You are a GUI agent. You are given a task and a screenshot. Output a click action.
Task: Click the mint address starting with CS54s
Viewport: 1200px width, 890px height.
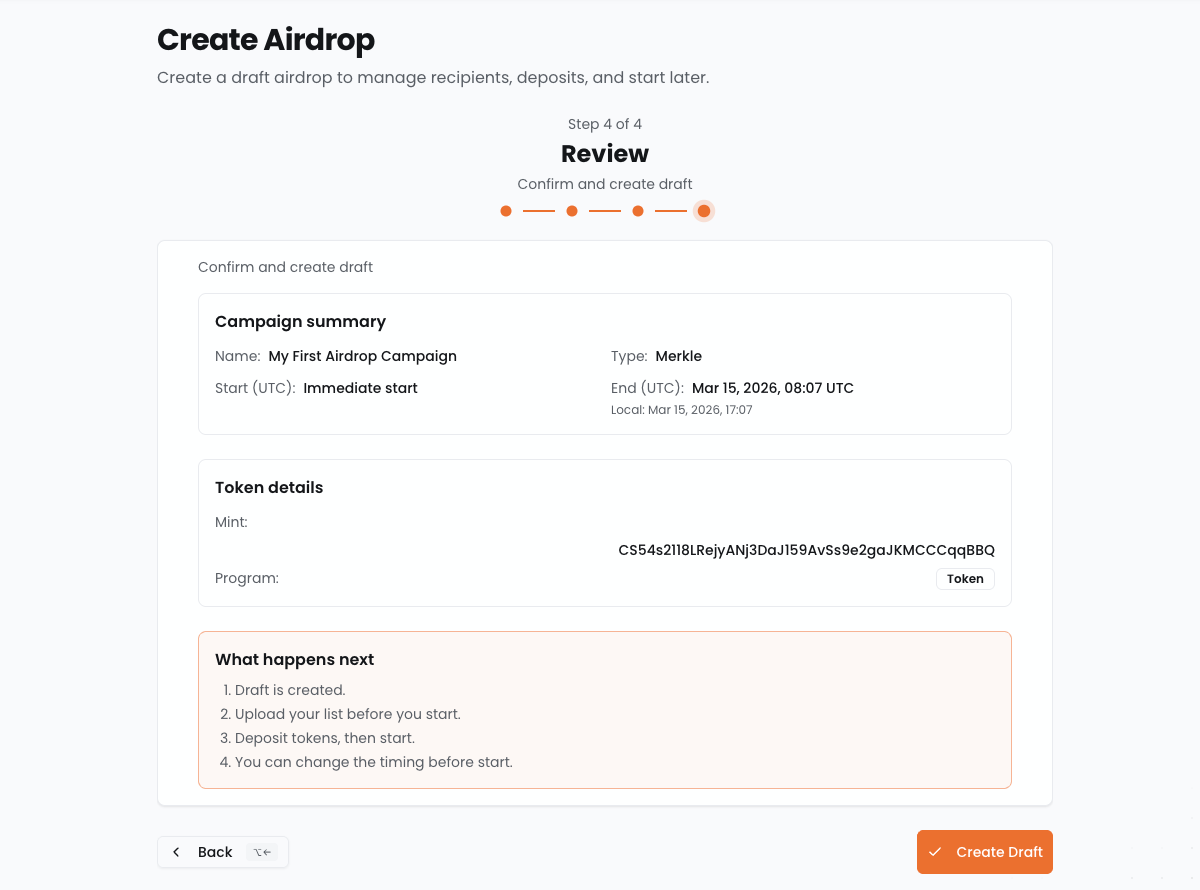(x=806, y=550)
